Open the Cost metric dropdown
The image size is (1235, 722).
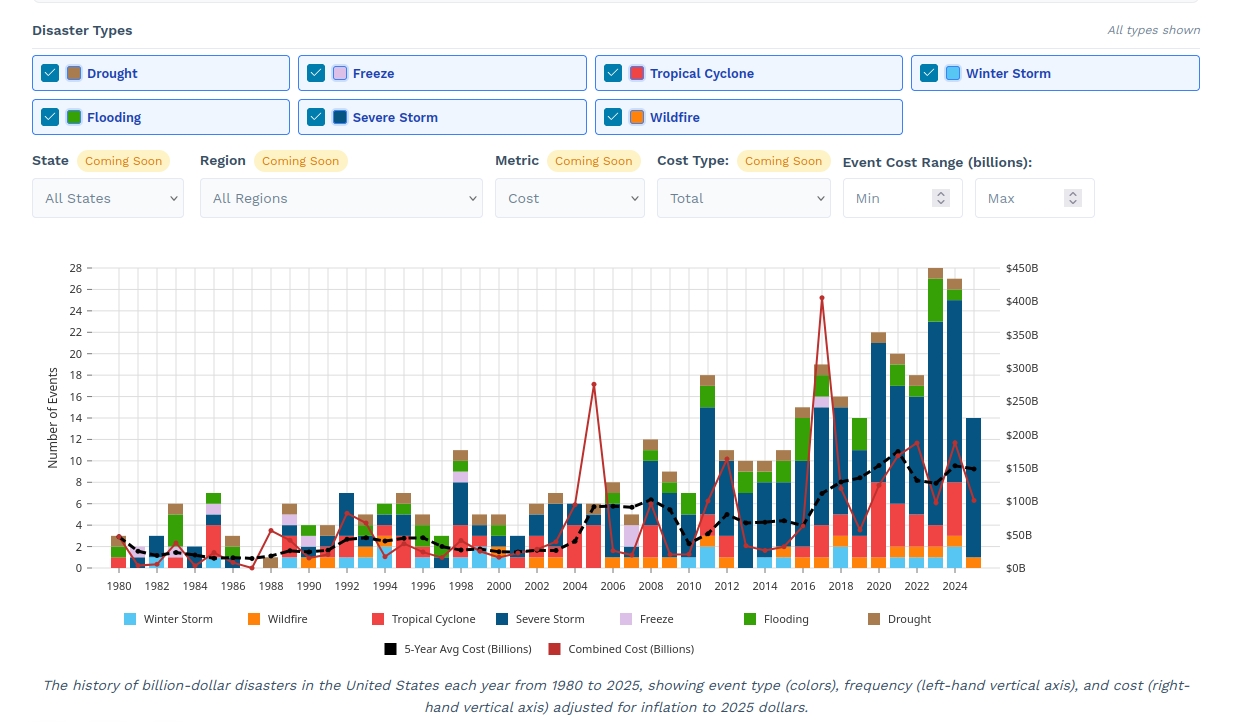click(569, 198)
